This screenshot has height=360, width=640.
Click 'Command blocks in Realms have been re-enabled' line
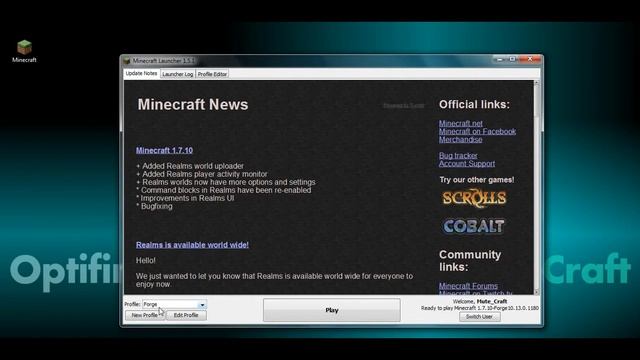(x=226, y=190)
